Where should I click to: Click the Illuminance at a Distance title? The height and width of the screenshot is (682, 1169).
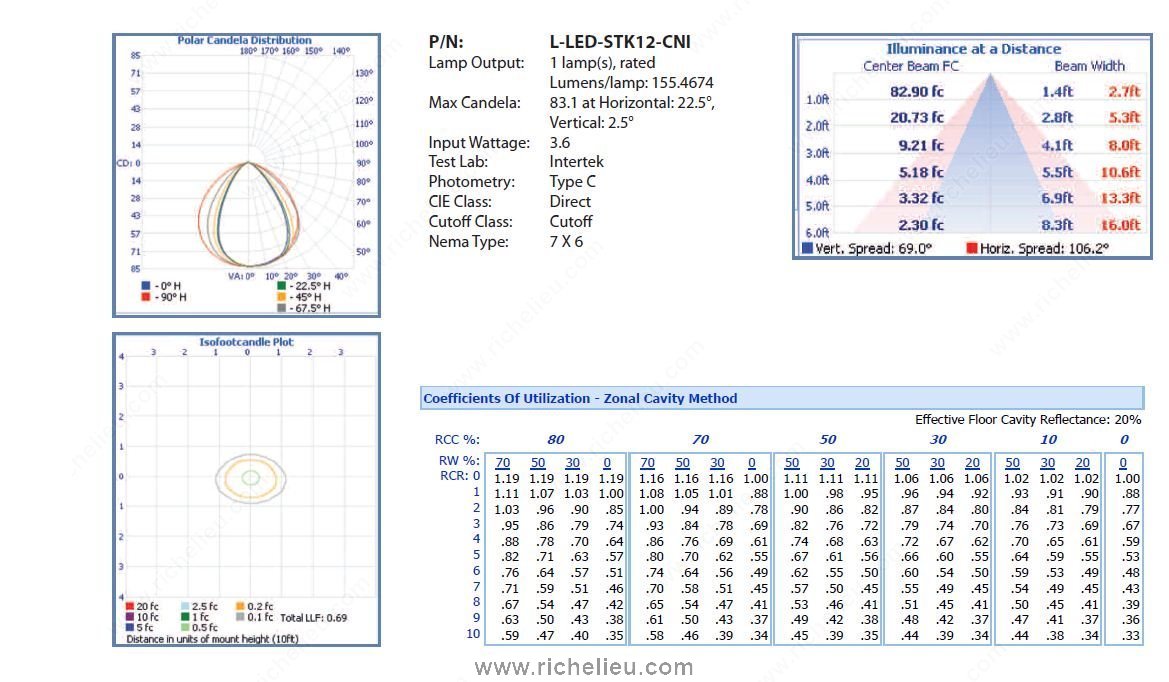click(973, 49)
